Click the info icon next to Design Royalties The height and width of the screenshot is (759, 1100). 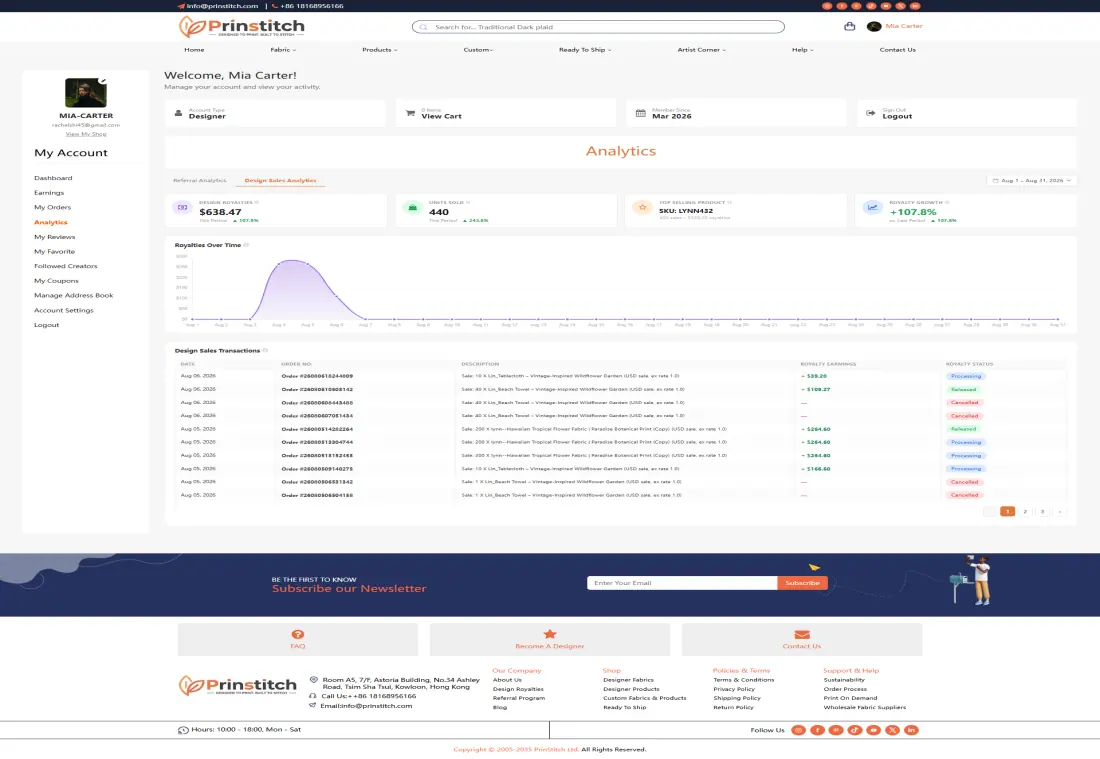coord(257,203)
